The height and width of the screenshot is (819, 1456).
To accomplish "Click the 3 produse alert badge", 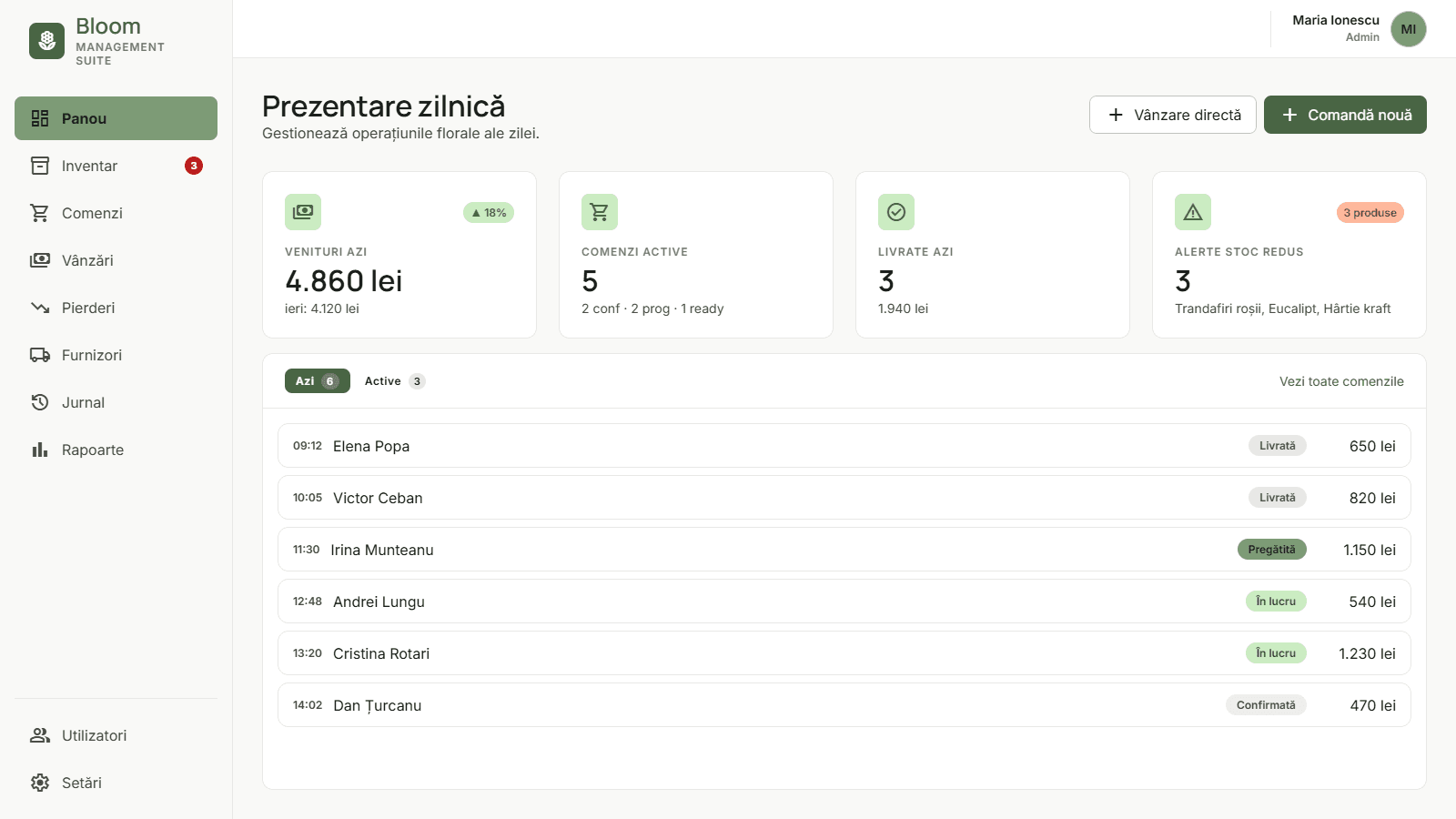I will click(1370, 213).
